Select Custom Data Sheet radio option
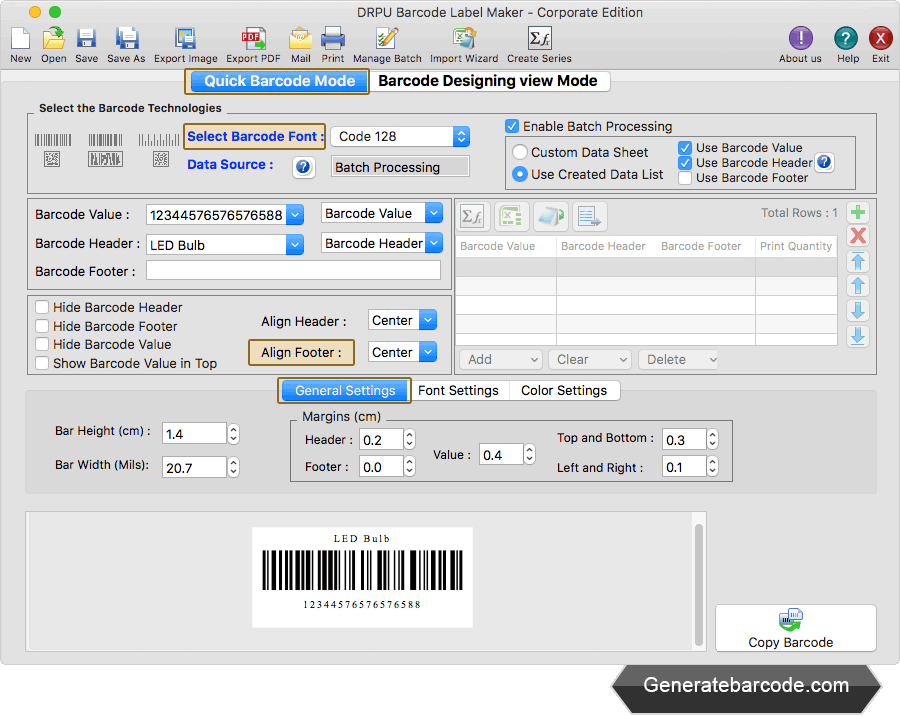The height and width of the screenshot is (716, 900). (x=520, y=152)
